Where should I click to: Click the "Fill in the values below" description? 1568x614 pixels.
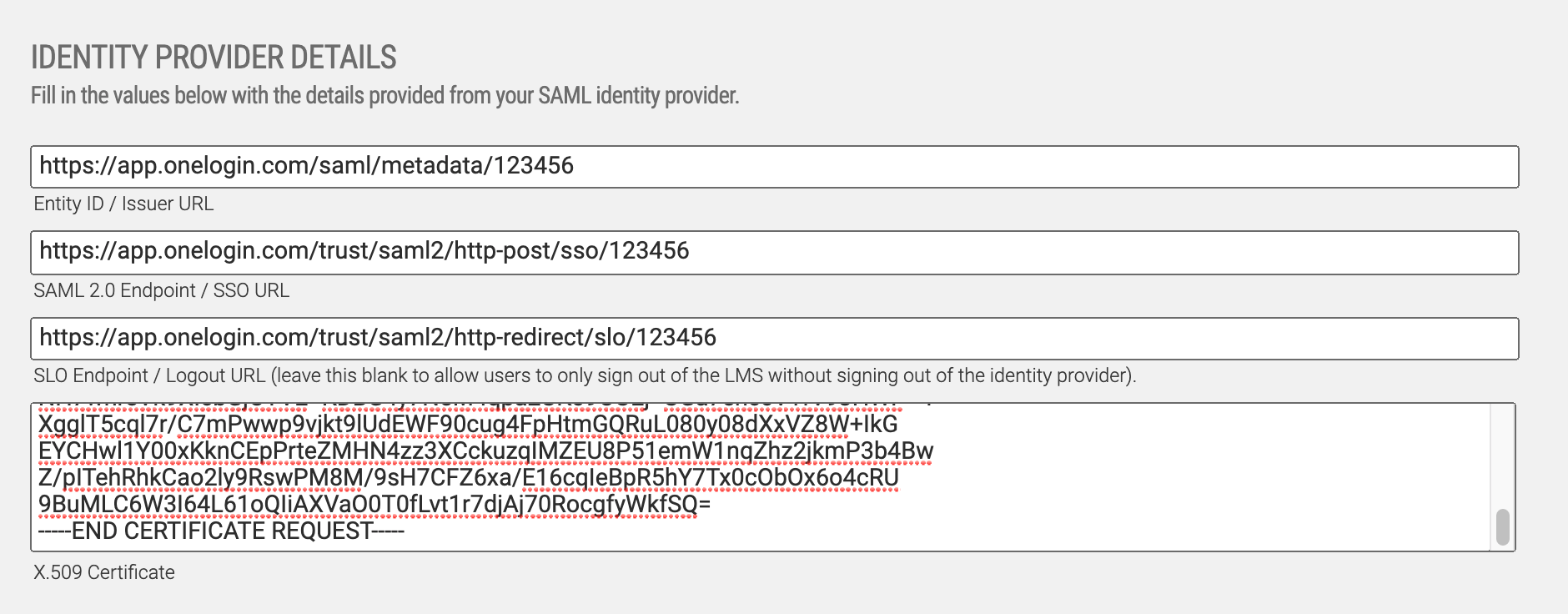pyautogui.click(x=384, y=96)
